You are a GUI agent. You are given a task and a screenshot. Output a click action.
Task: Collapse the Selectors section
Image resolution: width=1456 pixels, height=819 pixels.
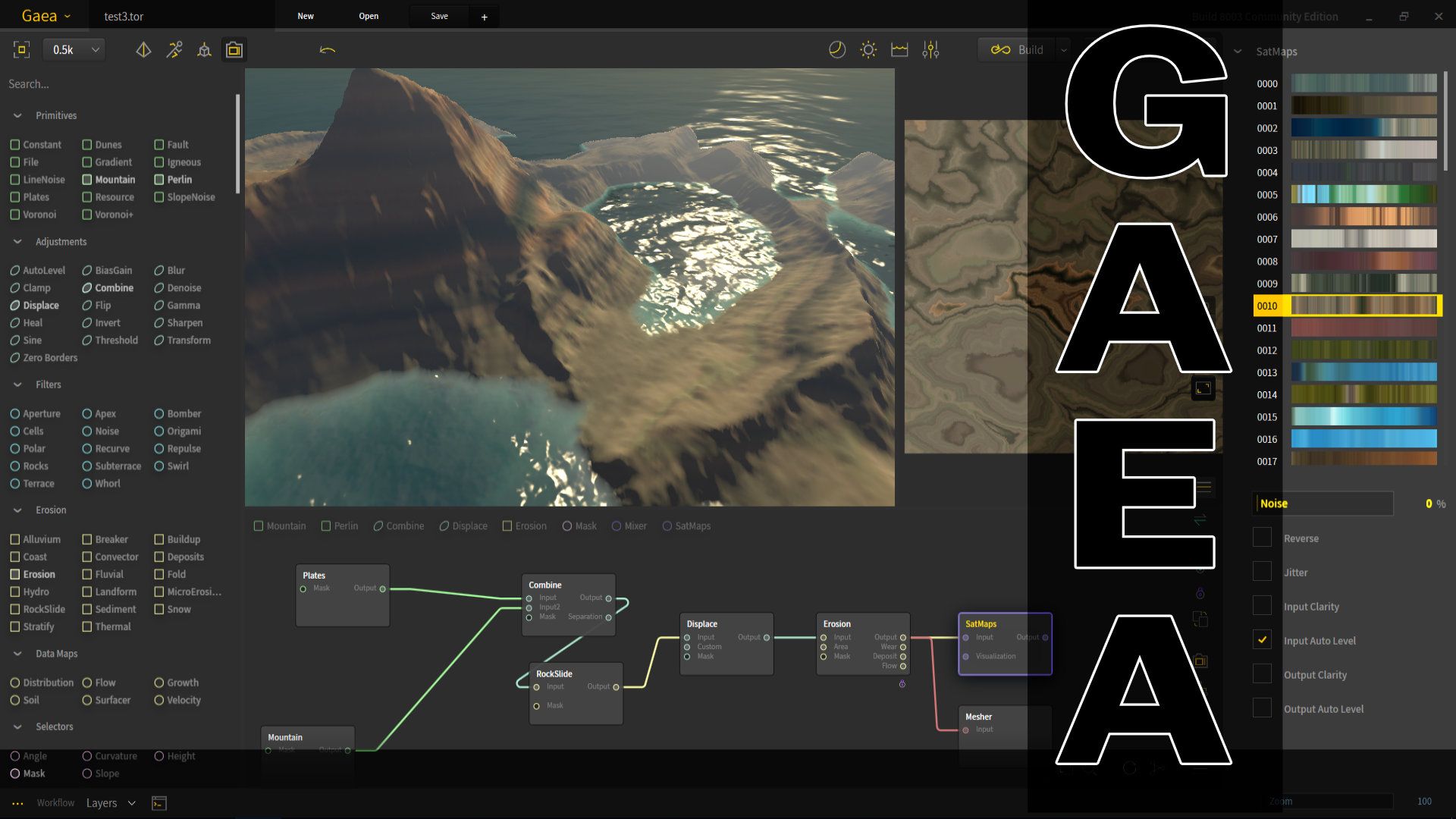point(17,726)
